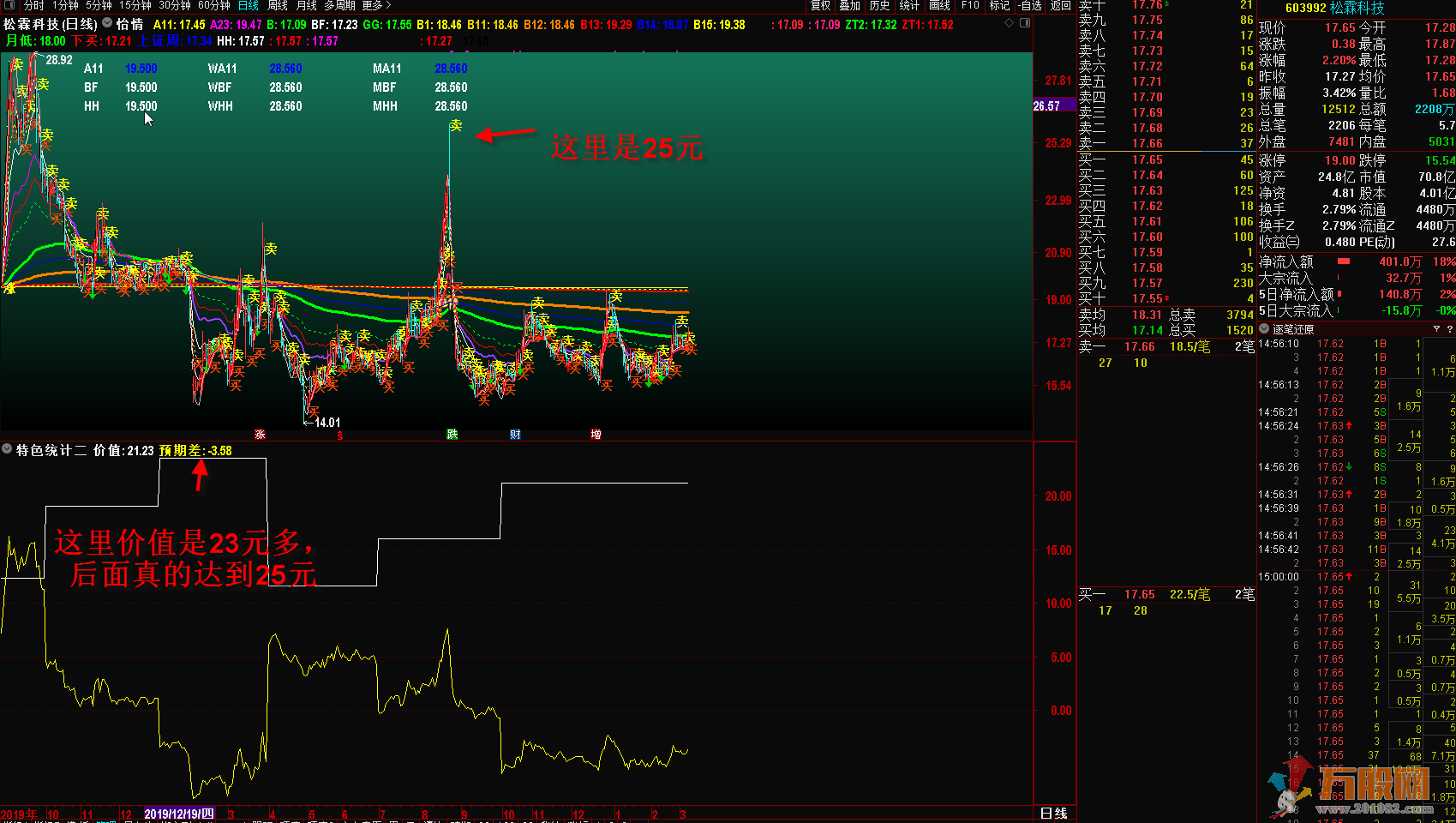Click the 增 event marker on timeline
This screenshot has width=1456, height=823.
point(596,435)
